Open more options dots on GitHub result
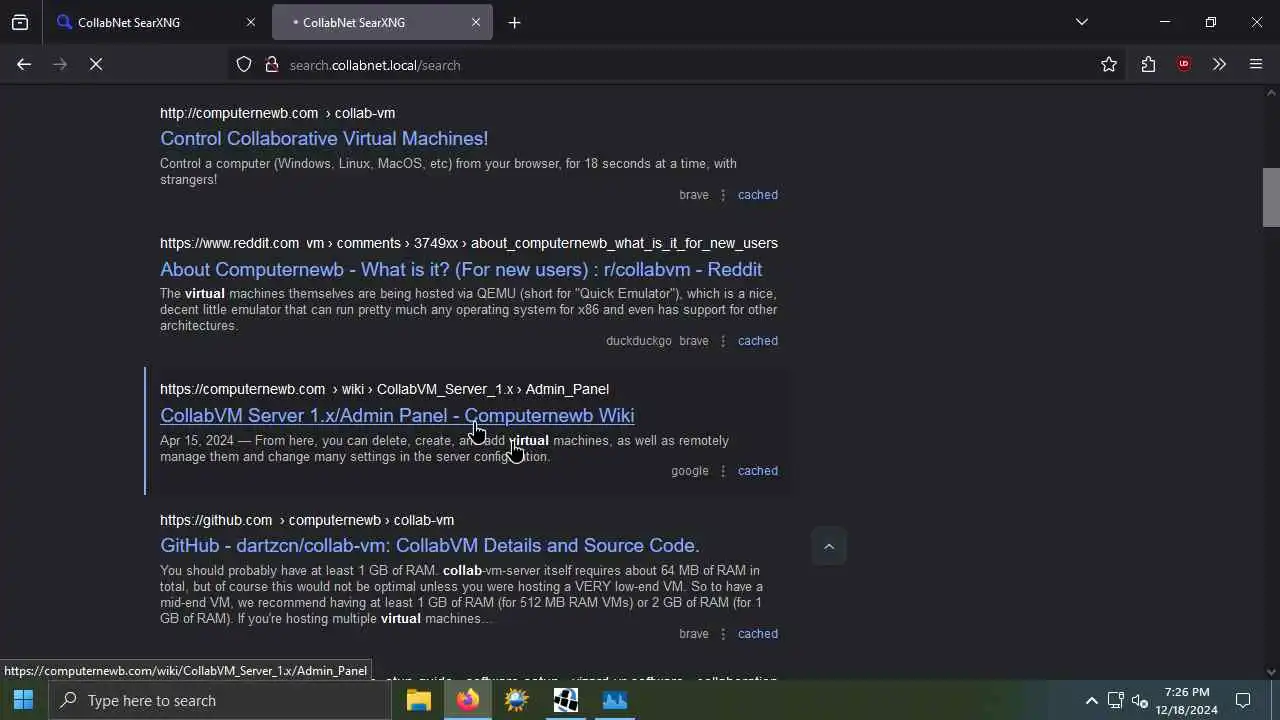1280x720 pixels. (x=723, y=634)
